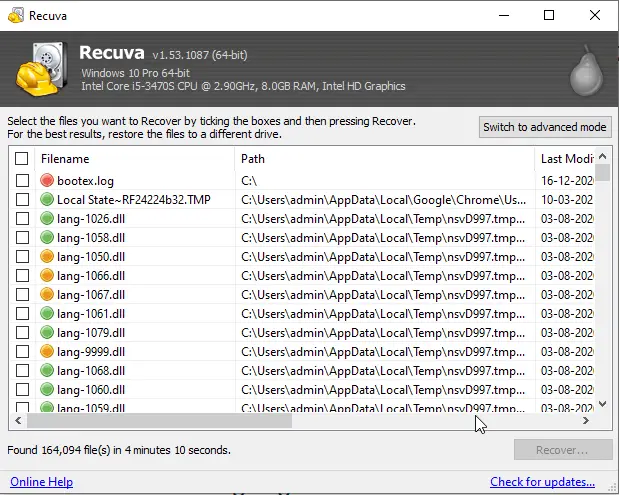The width and height of the screenshot is (619, 495).
Task: Click orange status dot for lang-9999.dll
Action: tap(47, 351)
